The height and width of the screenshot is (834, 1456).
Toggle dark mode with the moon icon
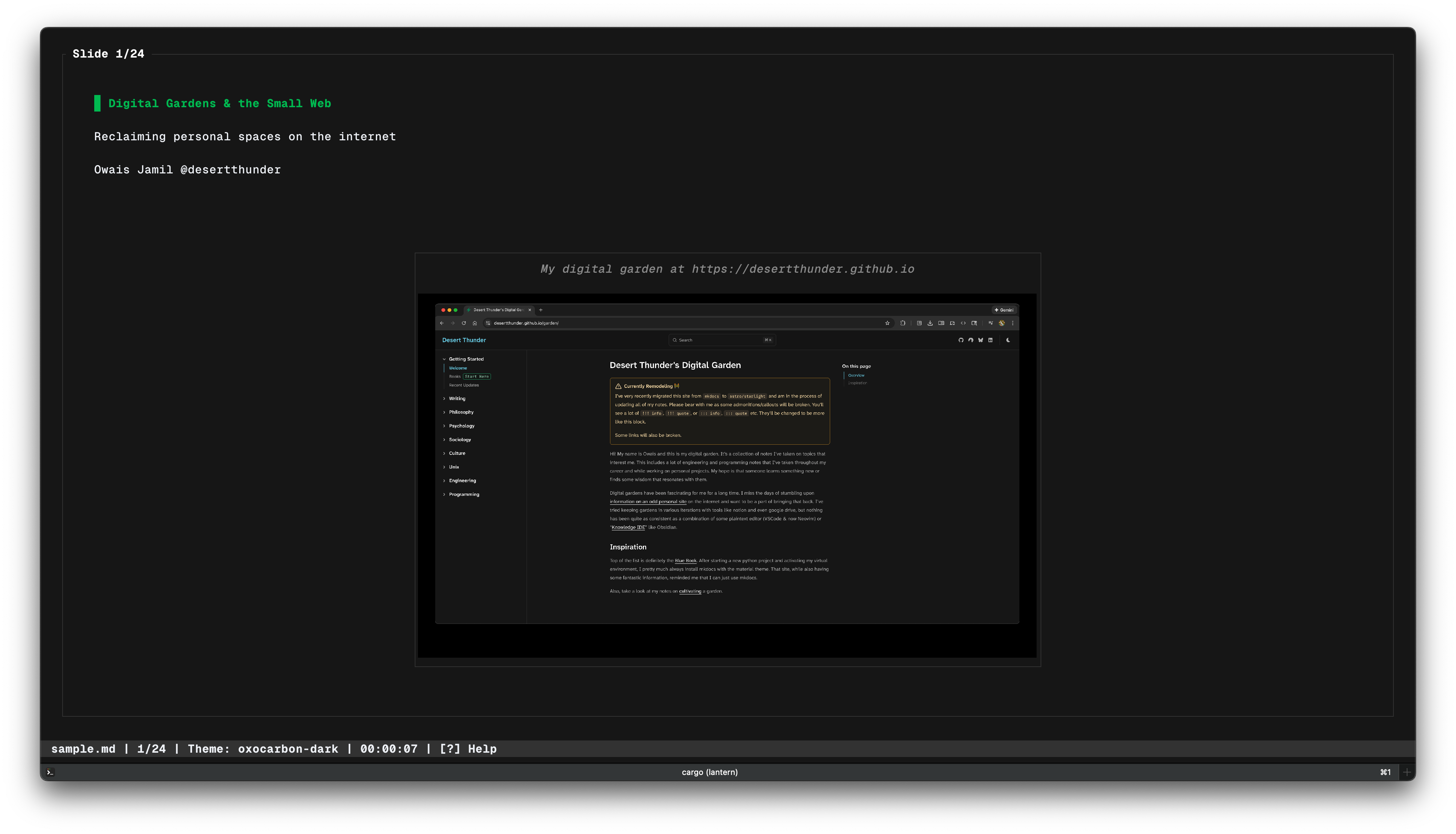coord(1009,340)
